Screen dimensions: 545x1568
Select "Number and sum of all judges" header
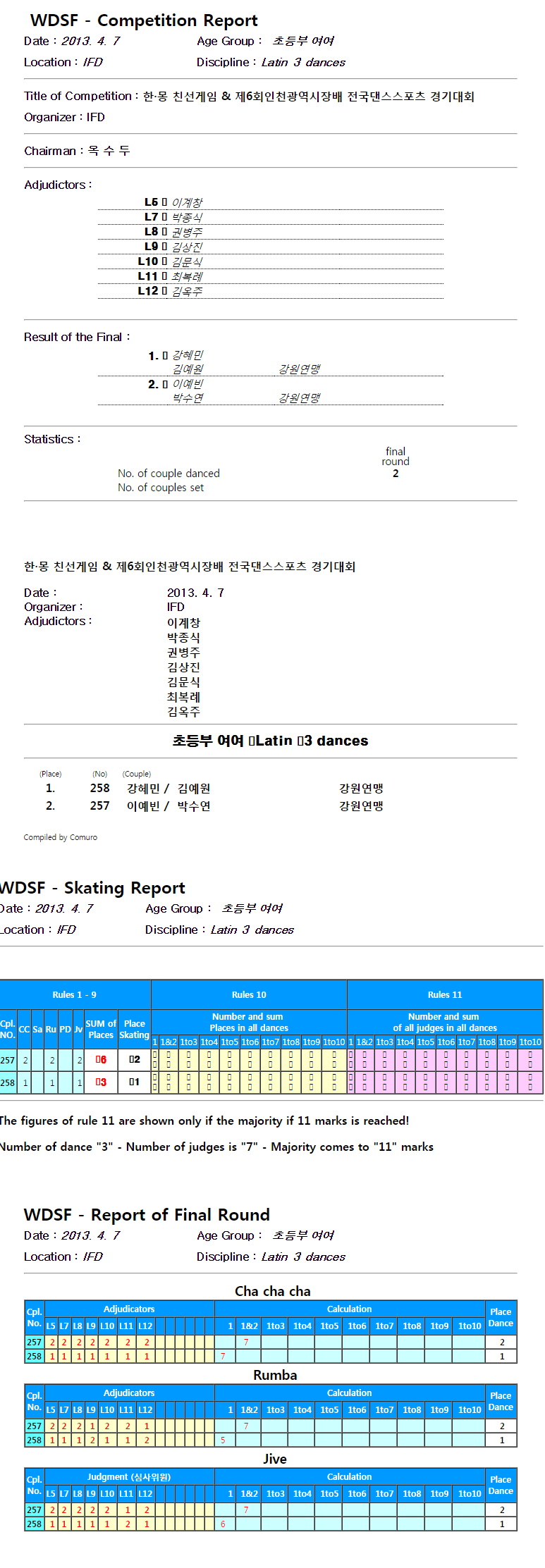click(445, 1023)
